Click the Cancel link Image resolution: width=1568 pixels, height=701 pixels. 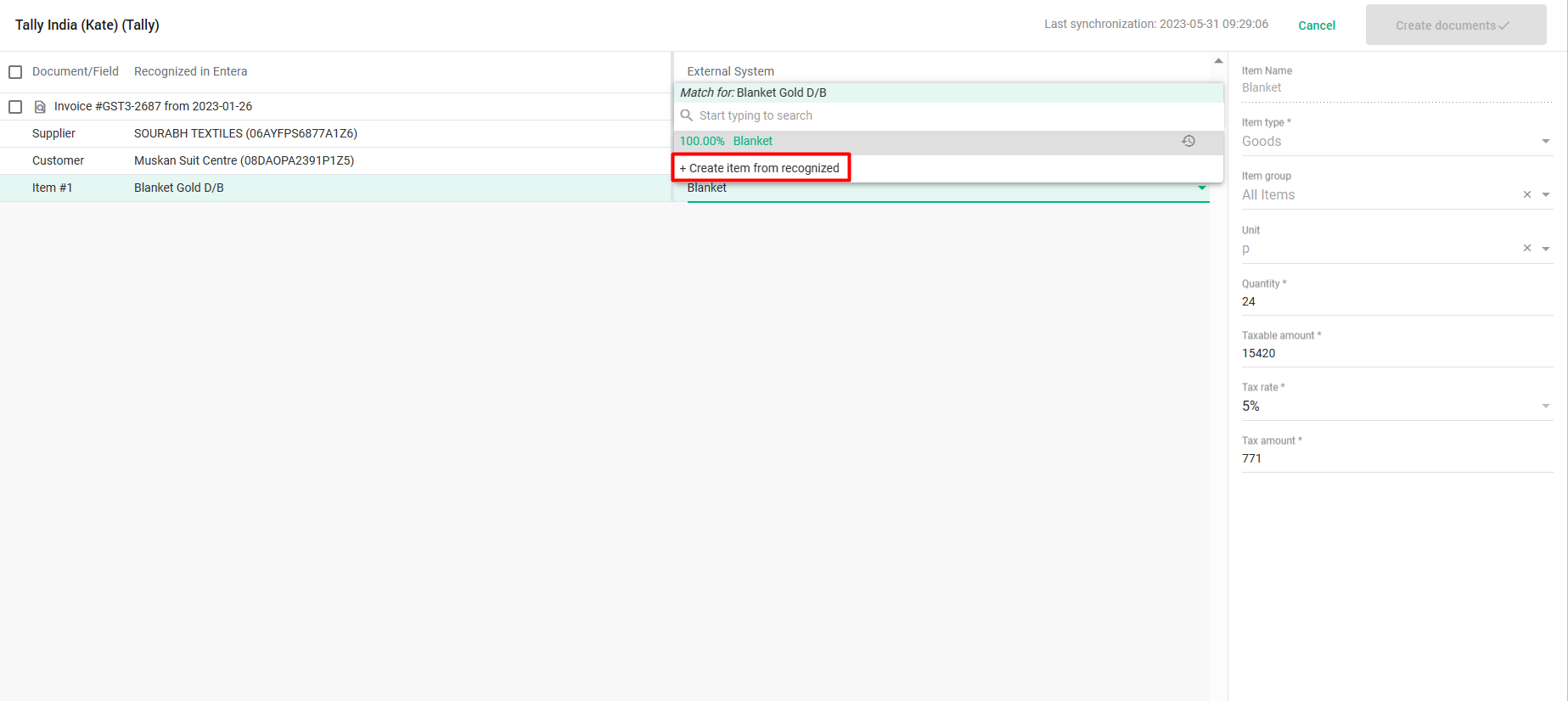pyautogui.click(x=1317, y=25)
